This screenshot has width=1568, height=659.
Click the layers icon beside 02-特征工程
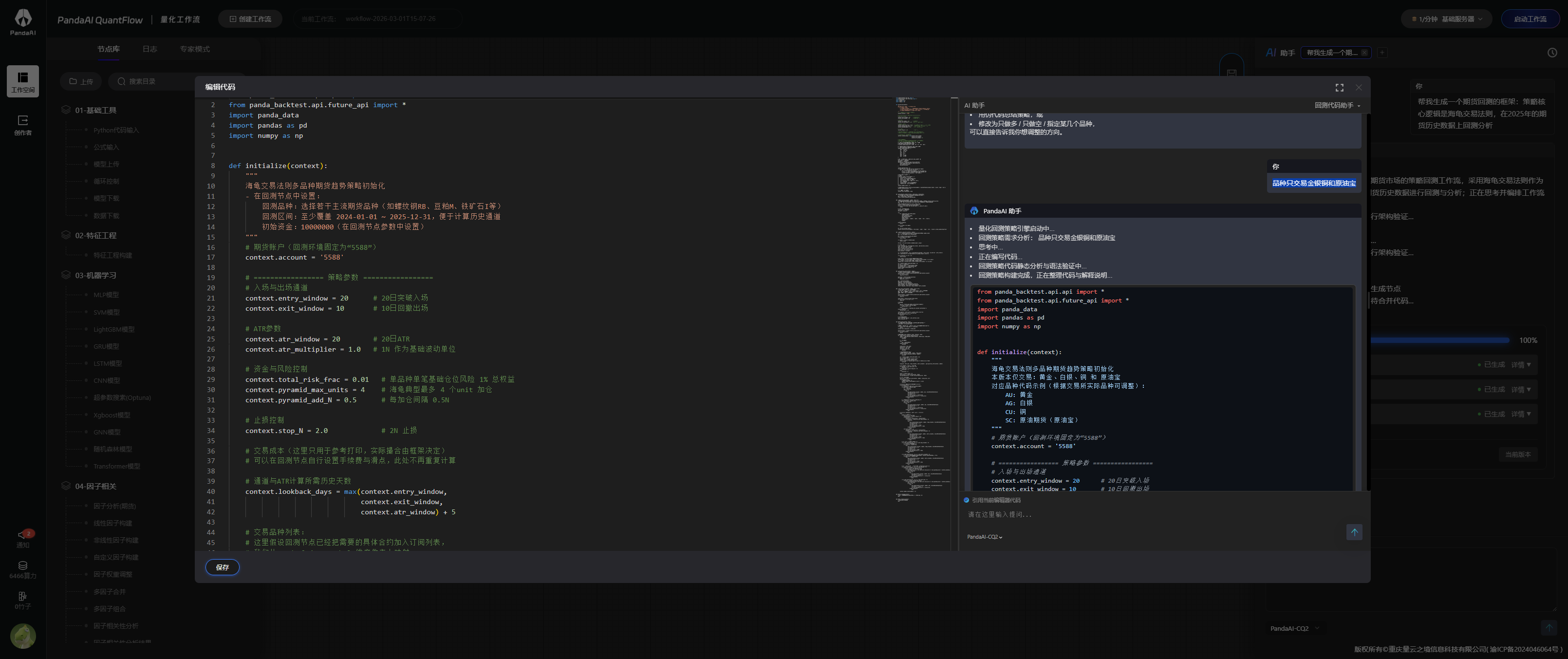[x=66, y=235]
